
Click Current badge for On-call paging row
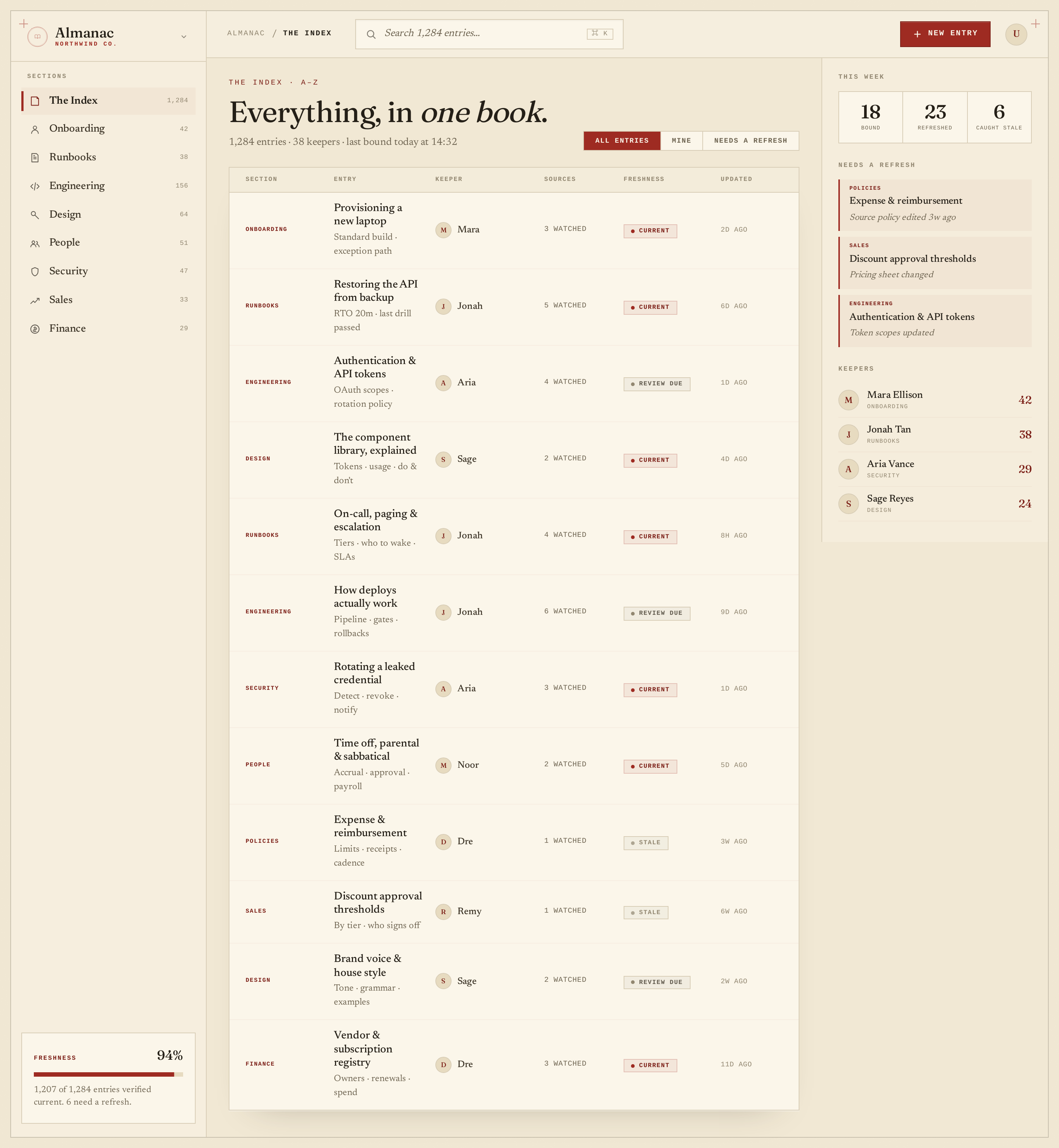click(650, 536)
